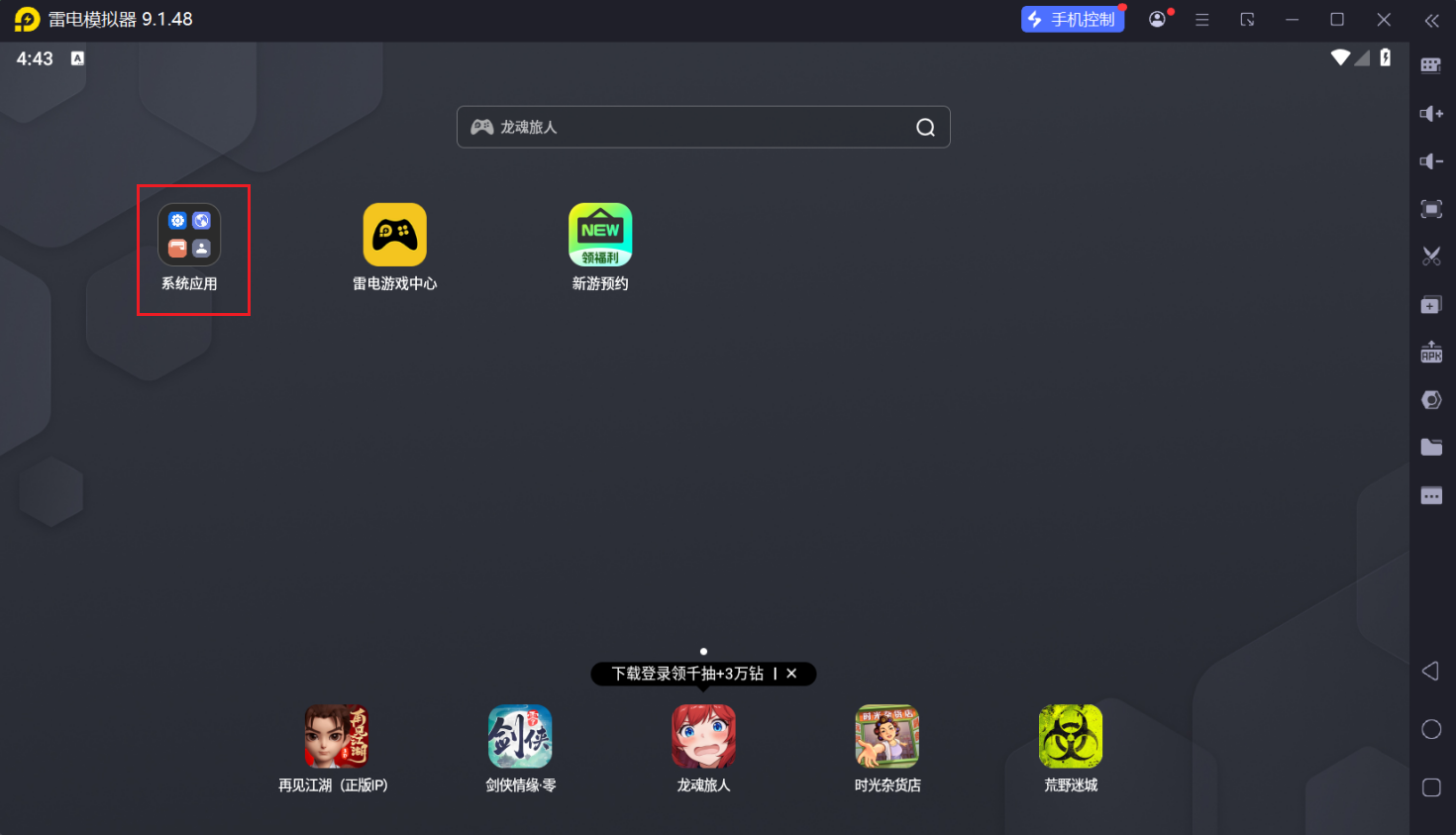Click the install APK icon
The width and height of the screenshot is (1456, 835).
[1431, 352]
